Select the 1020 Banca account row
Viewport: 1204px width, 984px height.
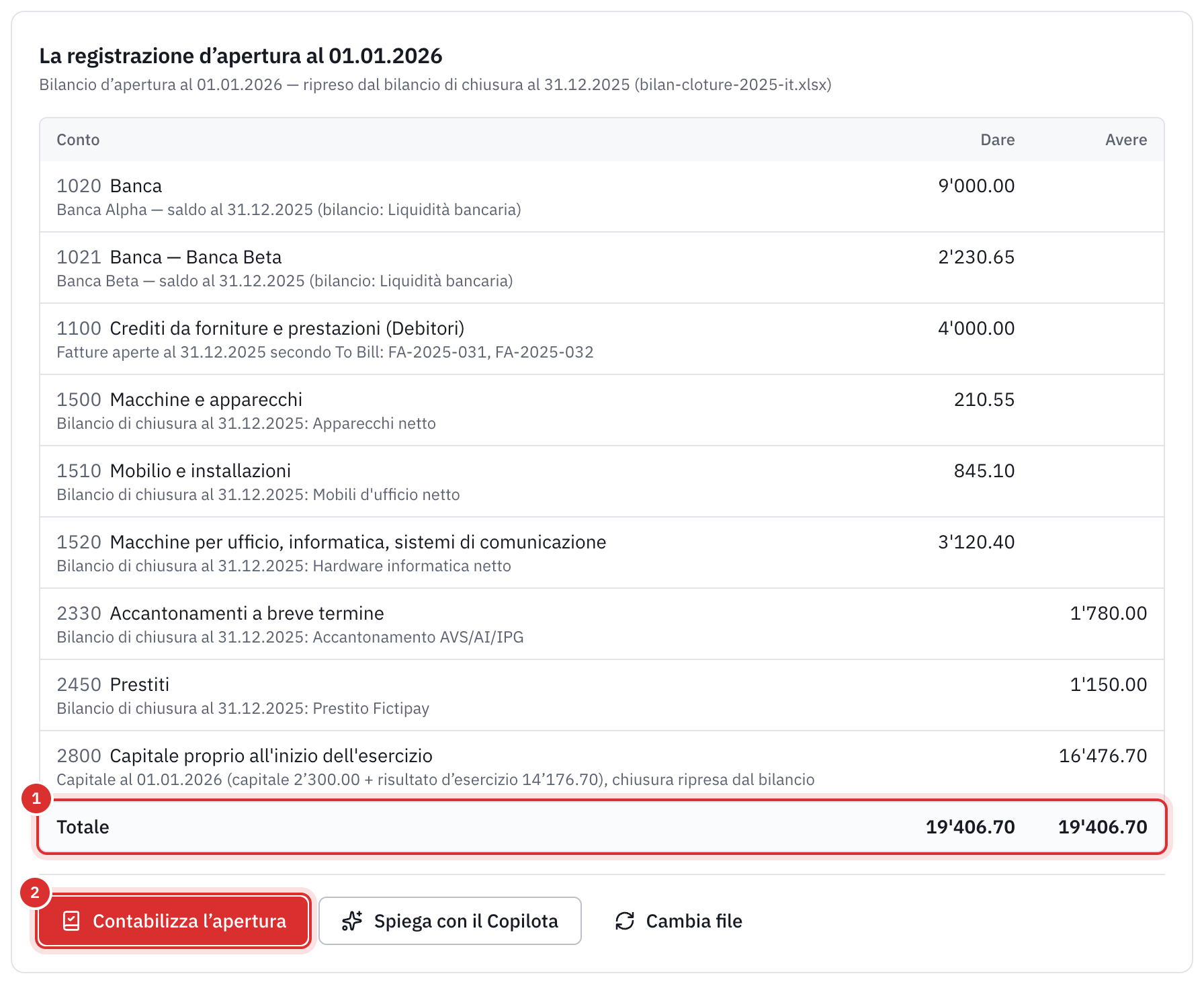602,196
